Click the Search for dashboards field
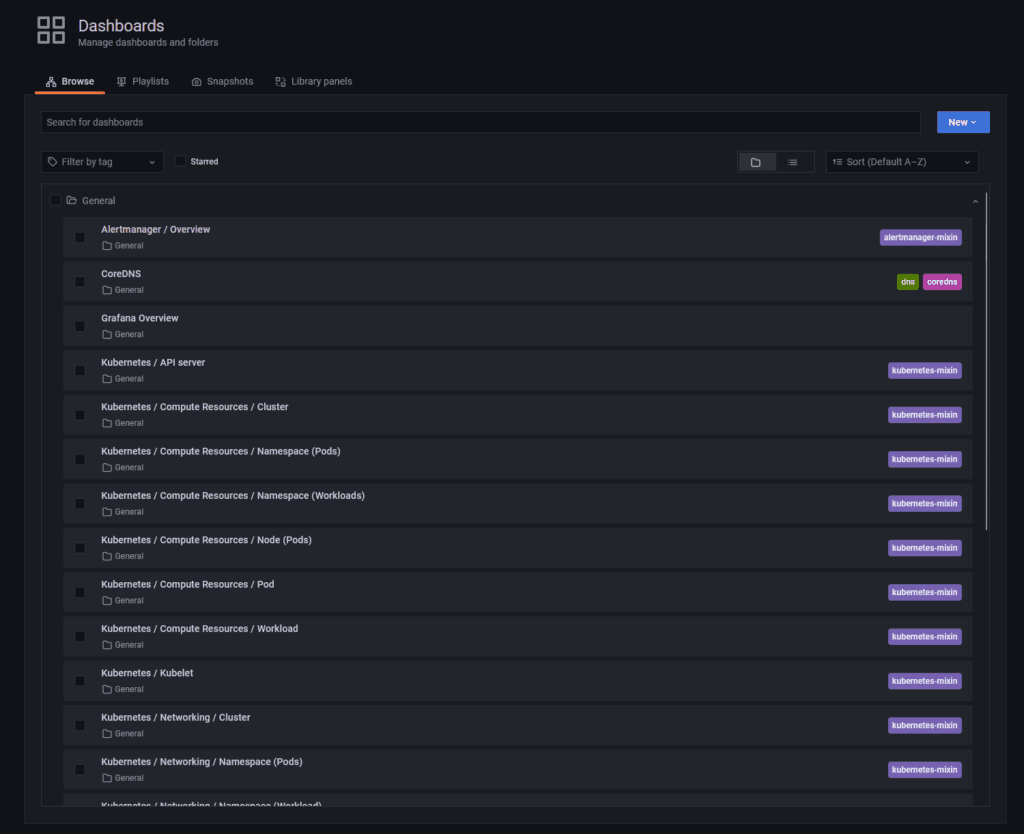1024x834 pixels. pyautogui.click(x=481, y=122)
